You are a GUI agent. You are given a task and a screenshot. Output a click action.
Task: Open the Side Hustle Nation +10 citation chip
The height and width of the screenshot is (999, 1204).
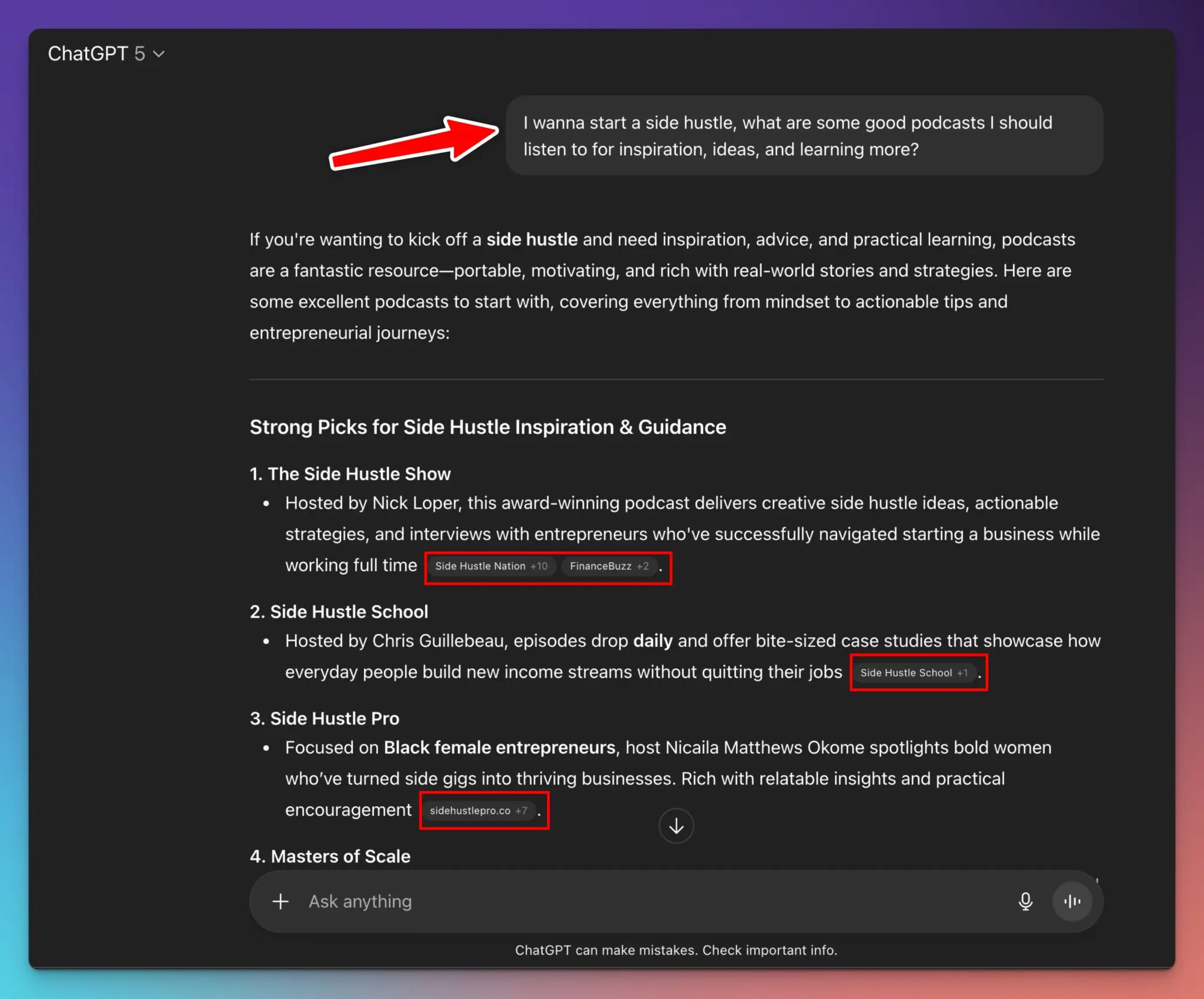click(x=491, y=566)
